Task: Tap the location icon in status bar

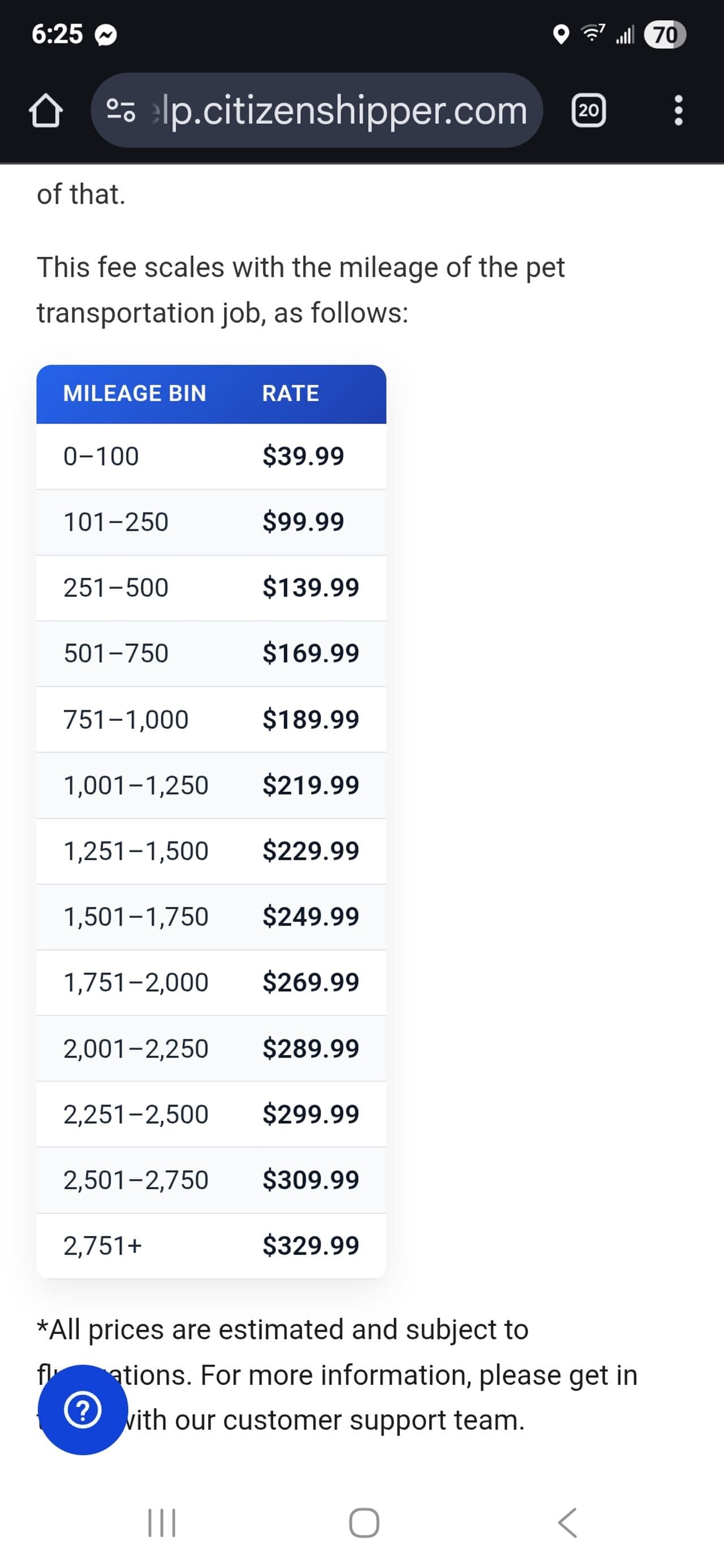Action: pos(560,34)
